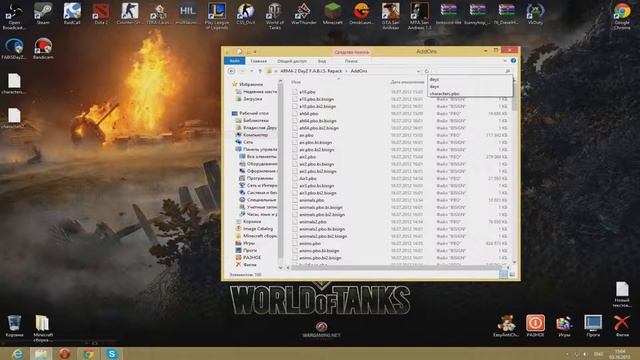
Task: Open the Bandicam desktop shortcut
Action: coord(43,48)
